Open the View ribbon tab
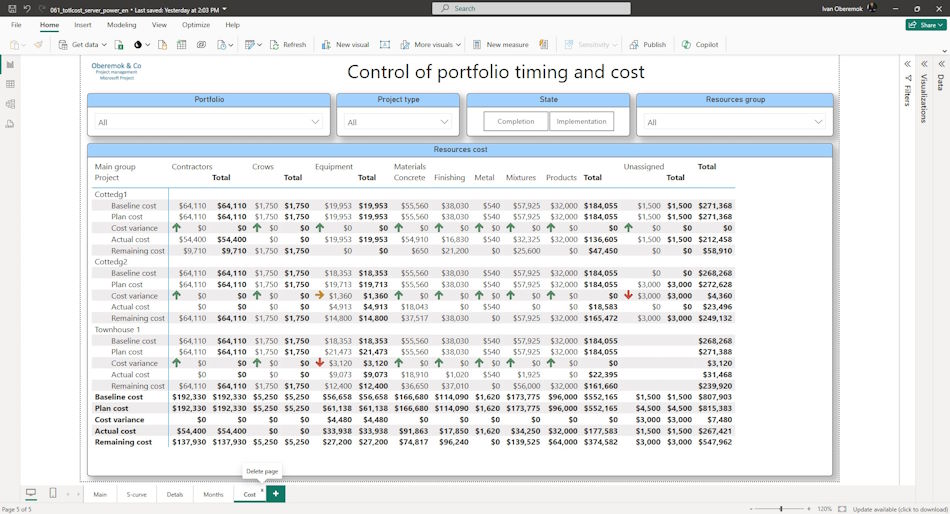950x514 pixels. click(x=159, y=25)
